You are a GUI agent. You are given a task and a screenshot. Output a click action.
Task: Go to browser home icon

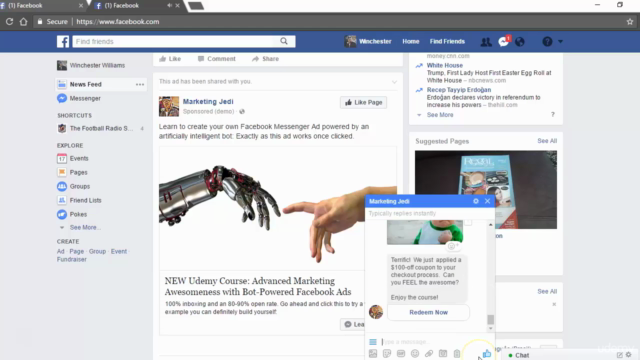23,22
